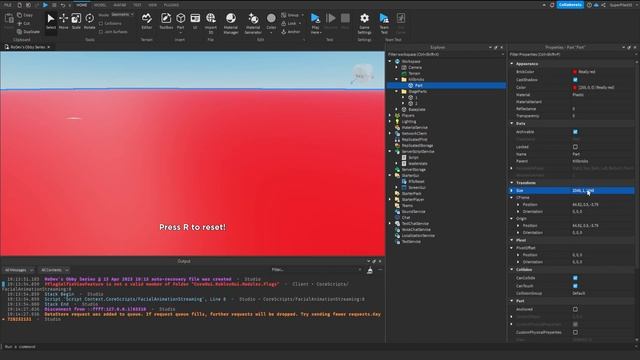This screenshot has height=360, width=640.
Task: Collapse the Collision properties section
Action: (x=512, y=269)
